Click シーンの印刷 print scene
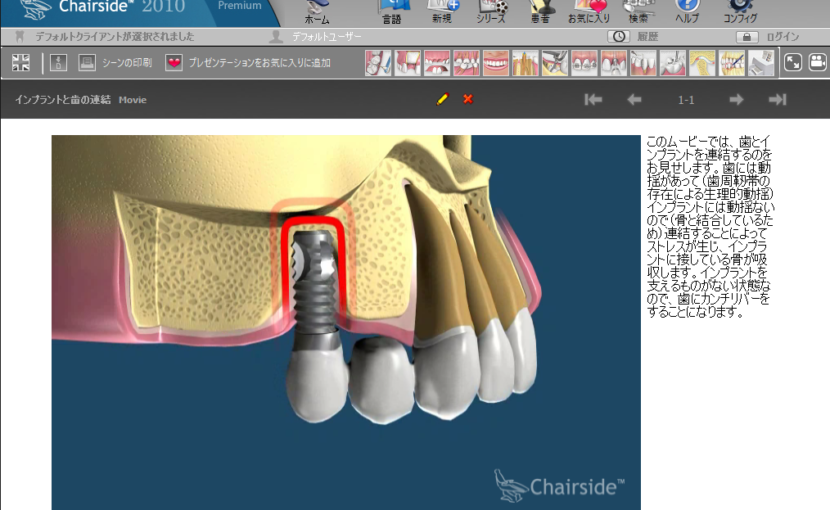Image resolution: width=830 pixels, height=510 pixels. pyautogui.click(x=115, y=63)
